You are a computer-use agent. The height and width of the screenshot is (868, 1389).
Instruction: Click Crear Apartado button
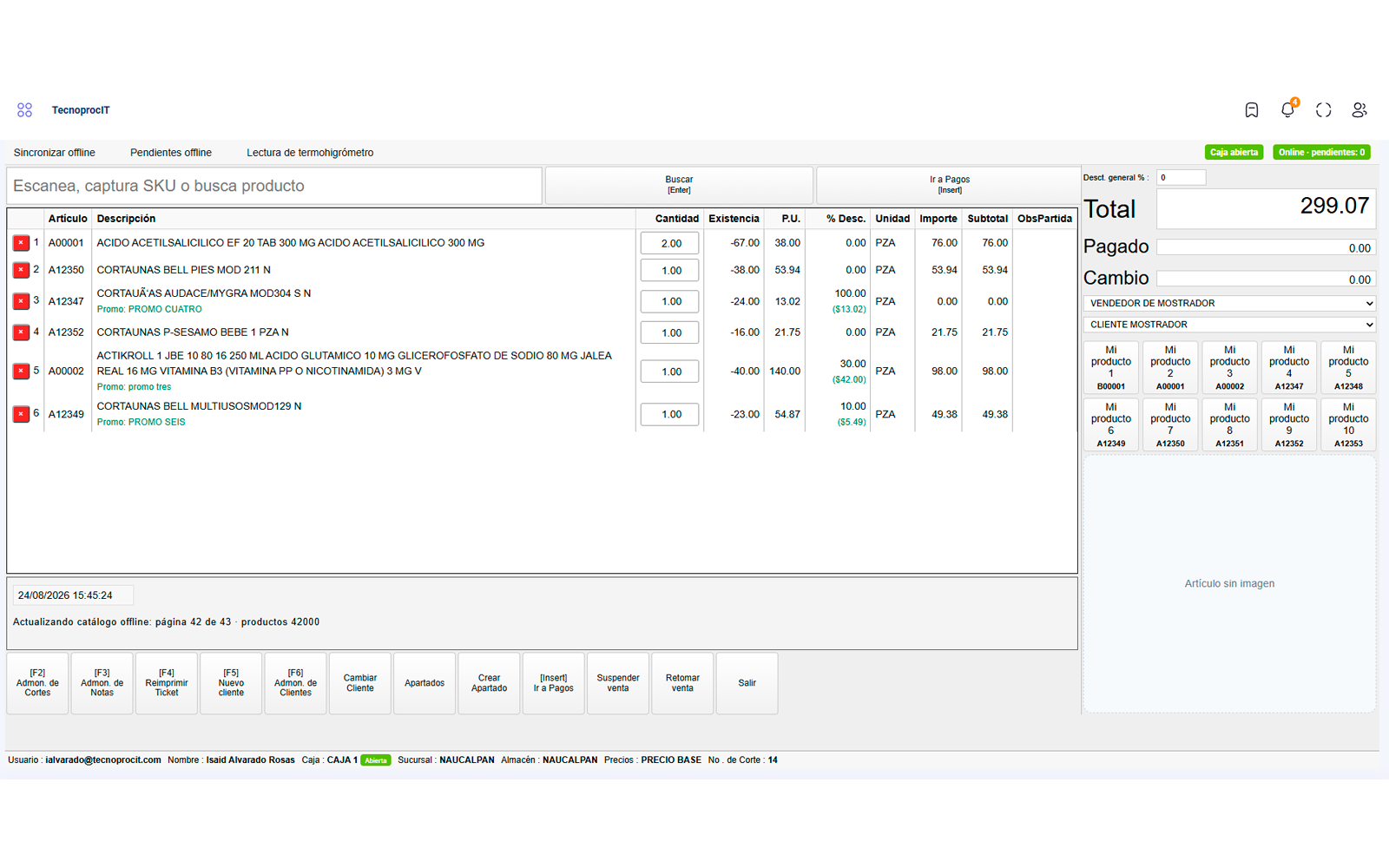tap(489, 683)
